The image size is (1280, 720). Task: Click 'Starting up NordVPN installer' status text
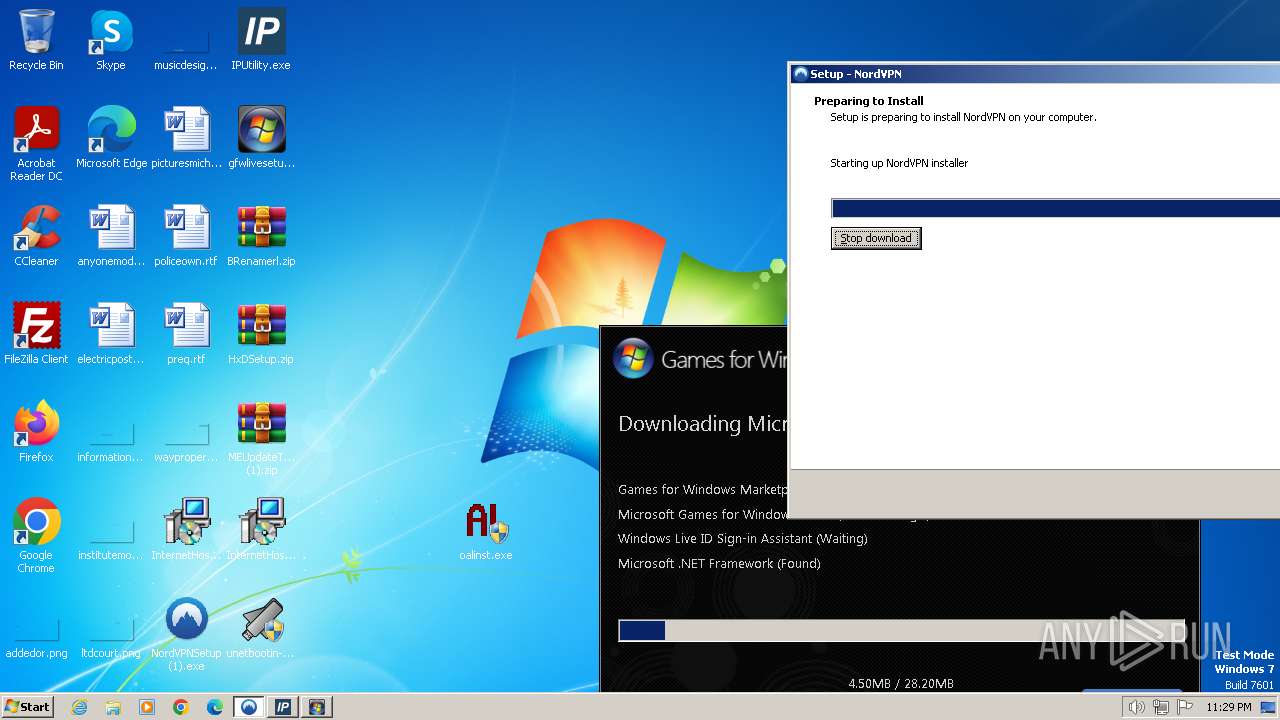pyautogui.click(x=899, y=163)
